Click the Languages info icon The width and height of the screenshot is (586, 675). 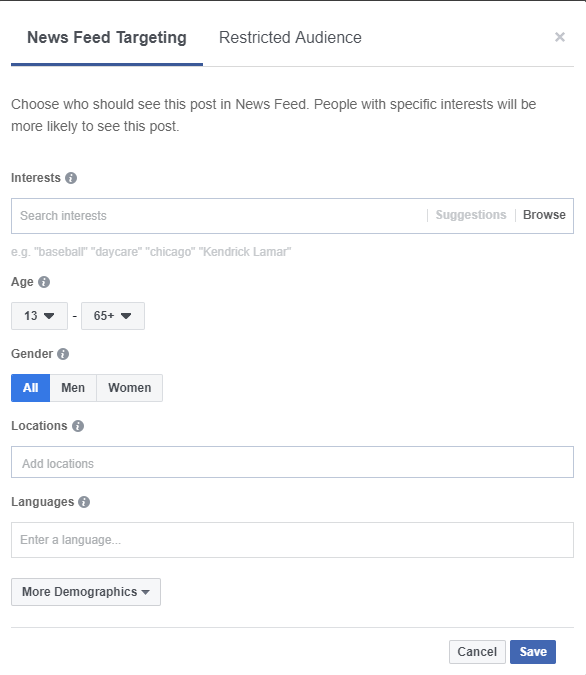(84, 502)
